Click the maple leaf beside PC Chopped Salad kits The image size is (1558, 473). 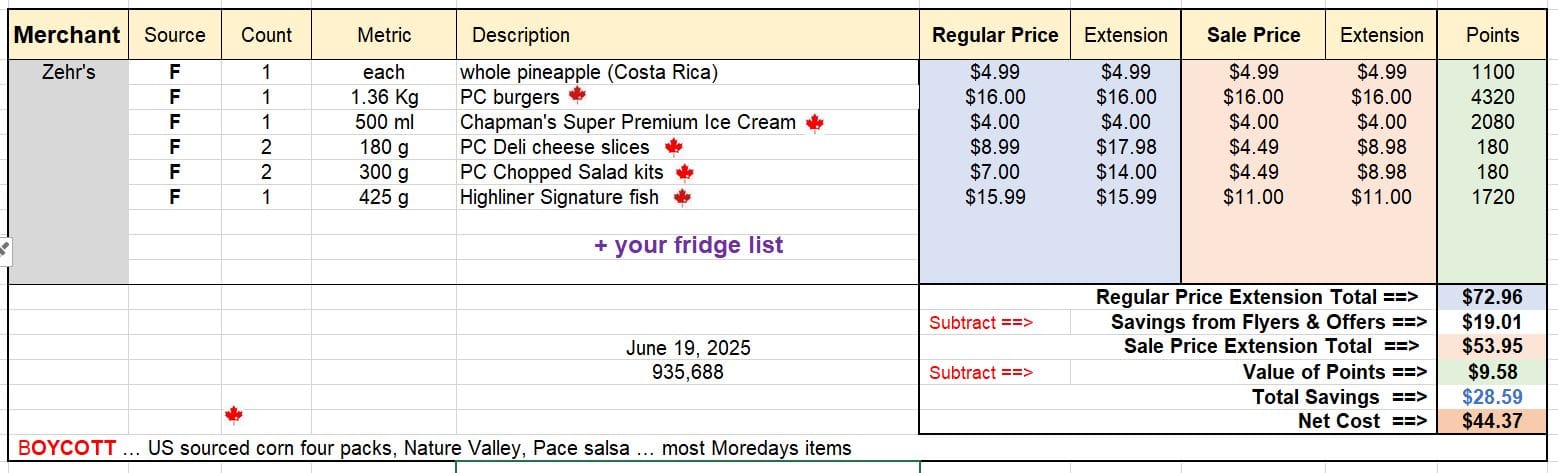tap(685, 172)
